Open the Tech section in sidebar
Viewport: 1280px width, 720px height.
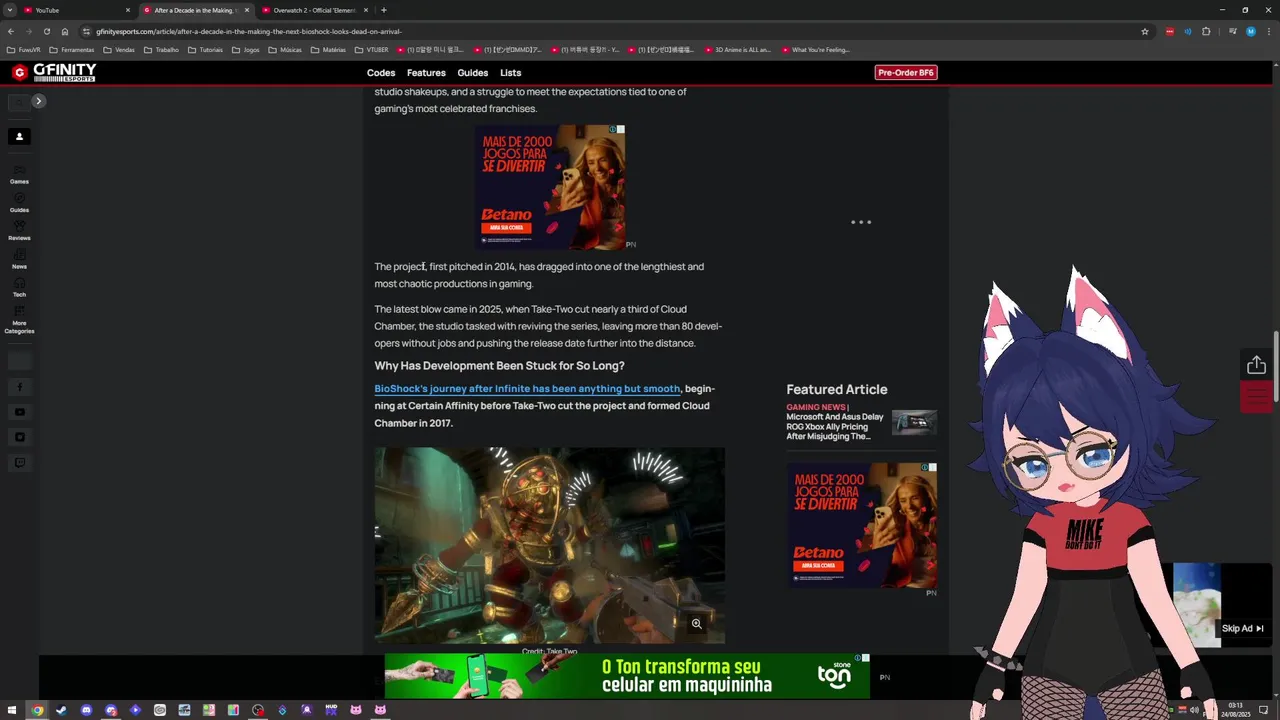[x=19, y=288]
